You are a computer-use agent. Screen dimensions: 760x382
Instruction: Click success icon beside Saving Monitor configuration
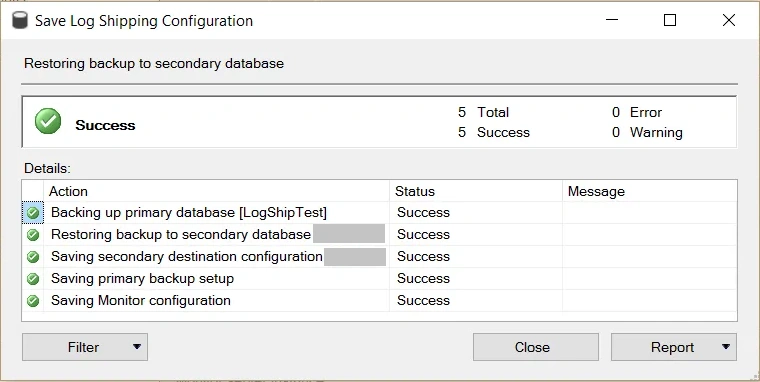click(33, 301)
